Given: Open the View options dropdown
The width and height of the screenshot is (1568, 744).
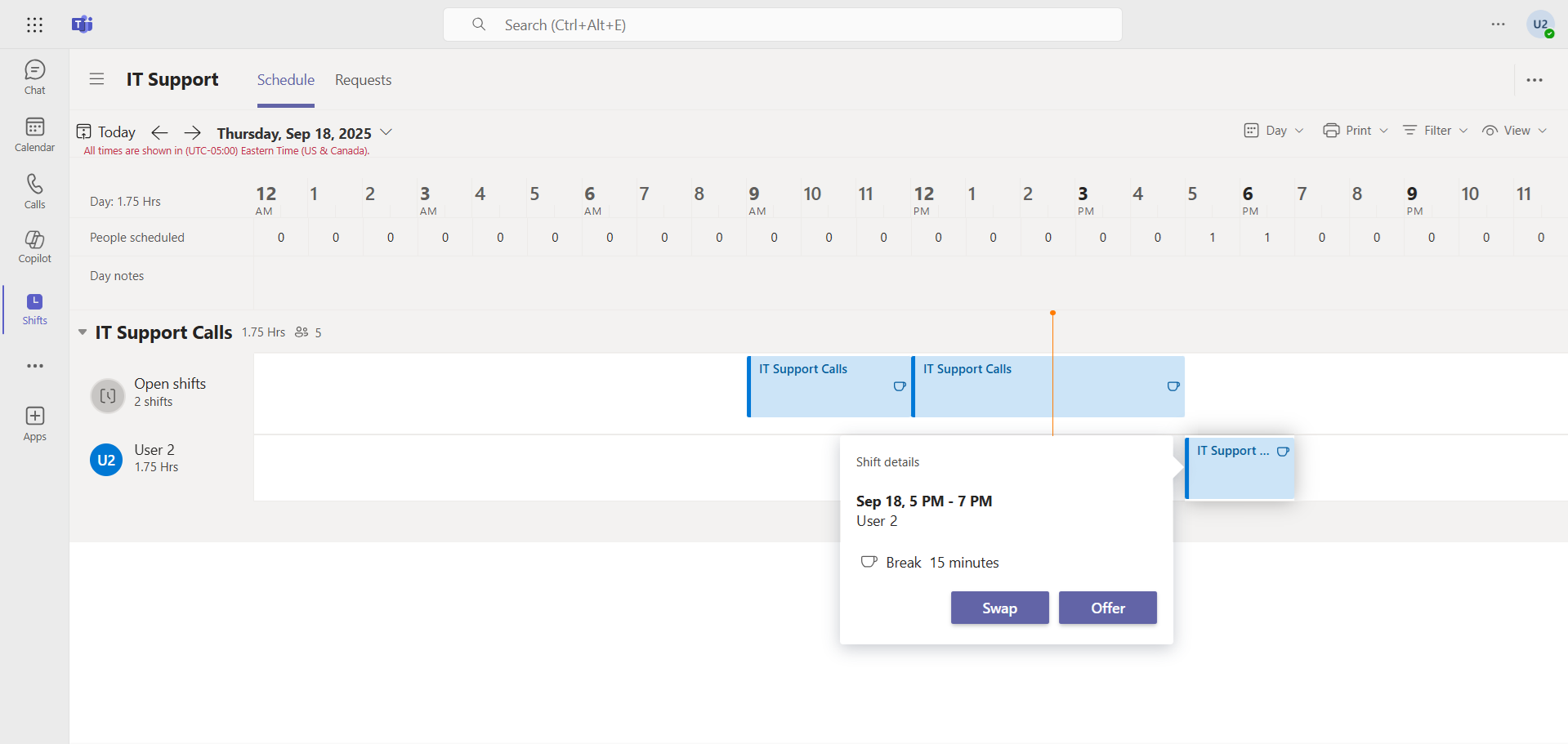Looking at the screenshot, I should [x=1515, y=131].
